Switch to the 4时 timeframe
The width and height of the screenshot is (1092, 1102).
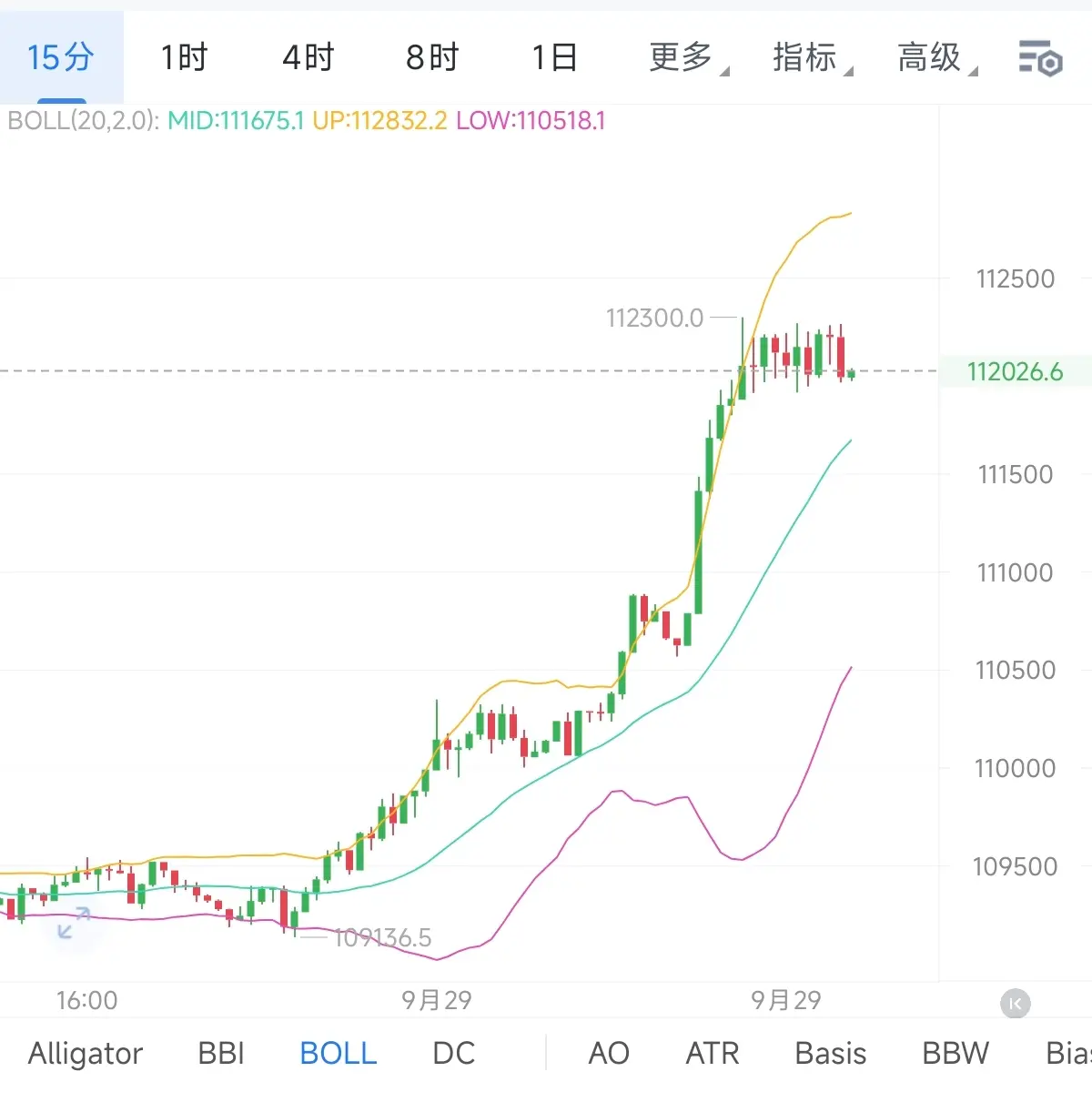click(308, 57)
